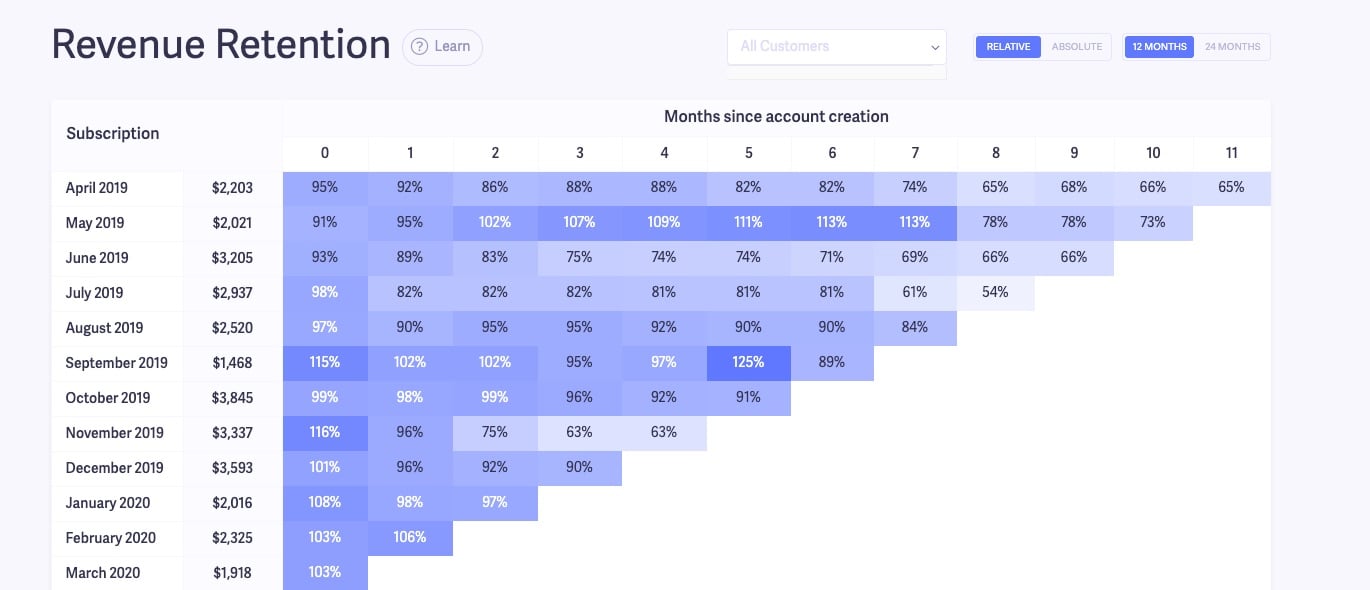Click the 116% cell for November 2019
This screenshot has height=590, width=1370.
tap(324, 432)
